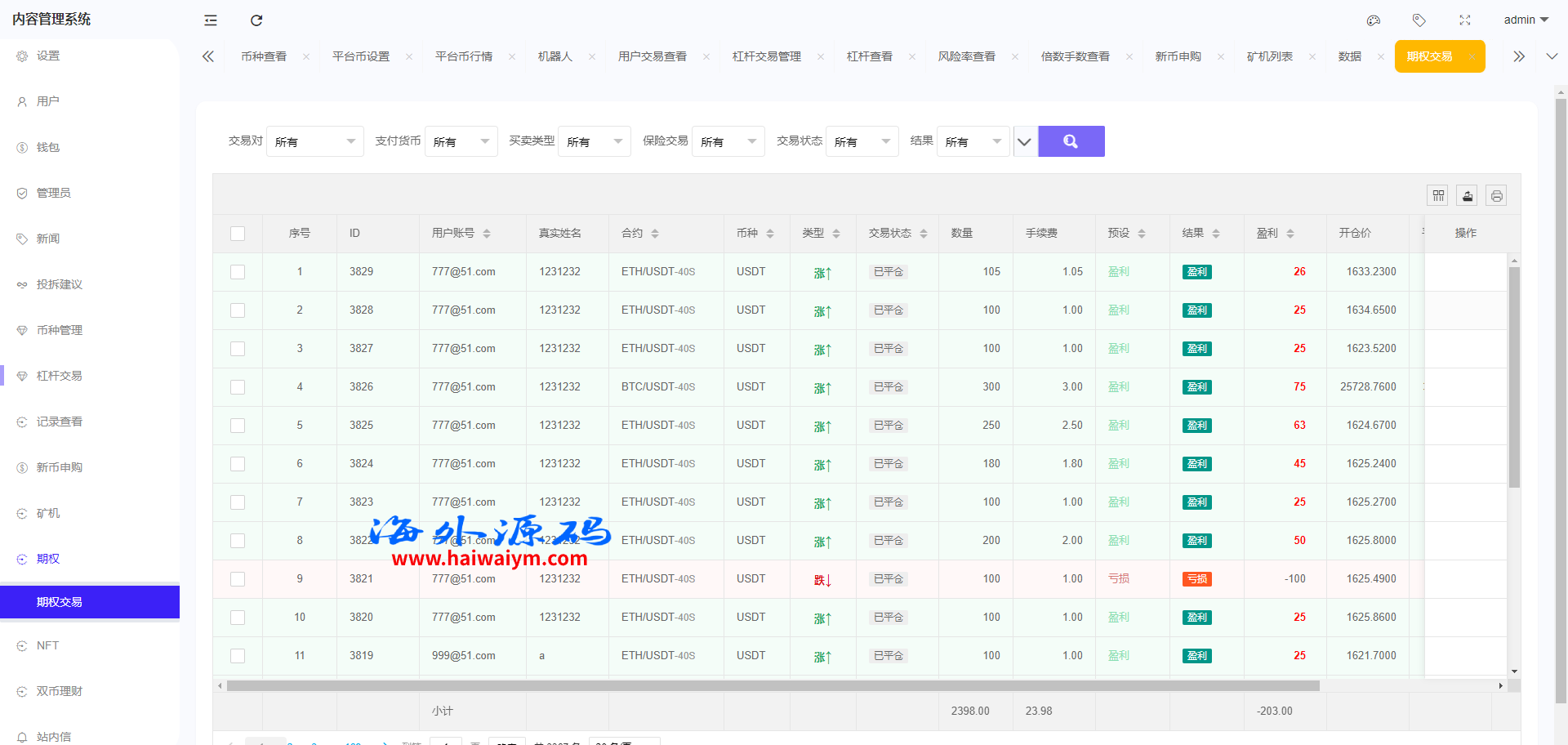Viewport: 1568px width, 745px height.
Task: Check the row for ID 3821
Action: tap(238, 579)
